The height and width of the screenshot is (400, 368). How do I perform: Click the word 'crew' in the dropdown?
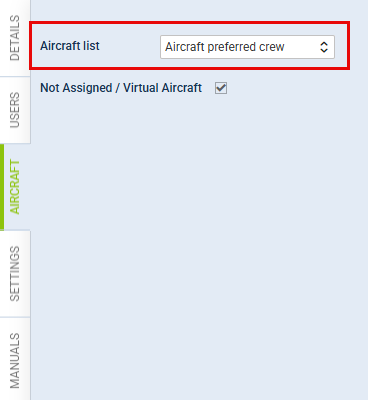tap(272, 48)
